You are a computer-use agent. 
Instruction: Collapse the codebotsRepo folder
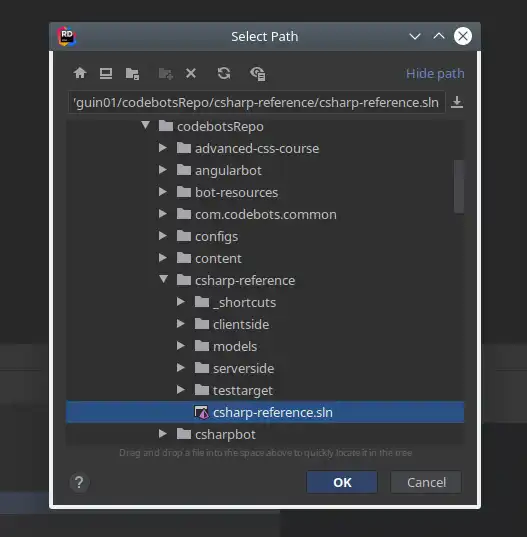point(146,125)
